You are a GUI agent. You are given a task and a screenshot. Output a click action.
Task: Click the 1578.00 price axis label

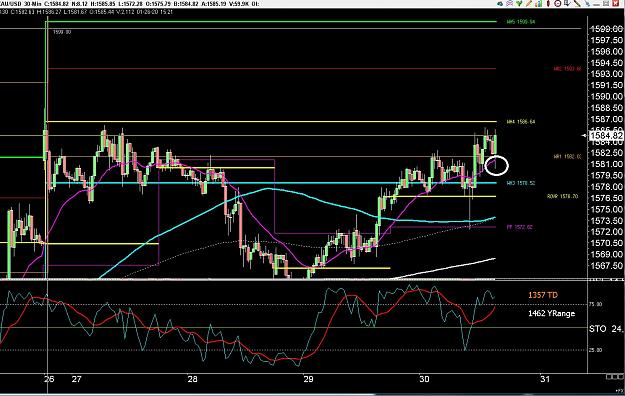coord(606,187)
